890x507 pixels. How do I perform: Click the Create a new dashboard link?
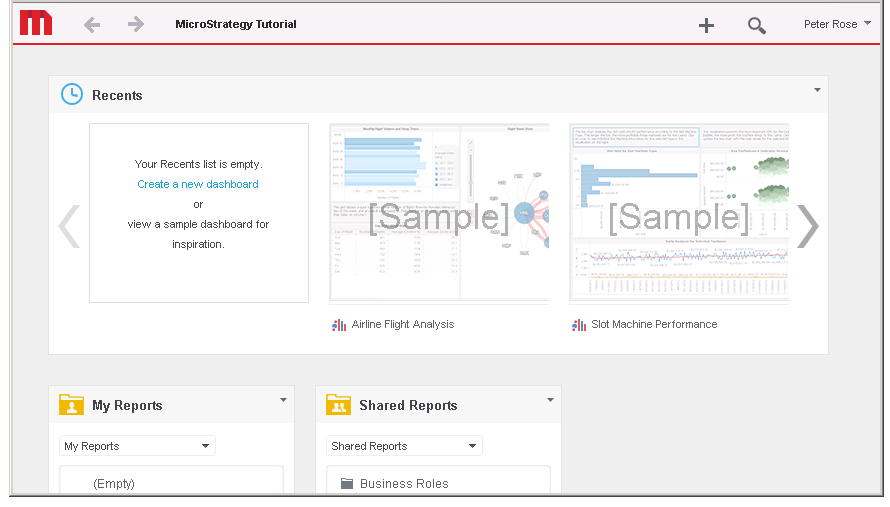[x=198, y=184]
